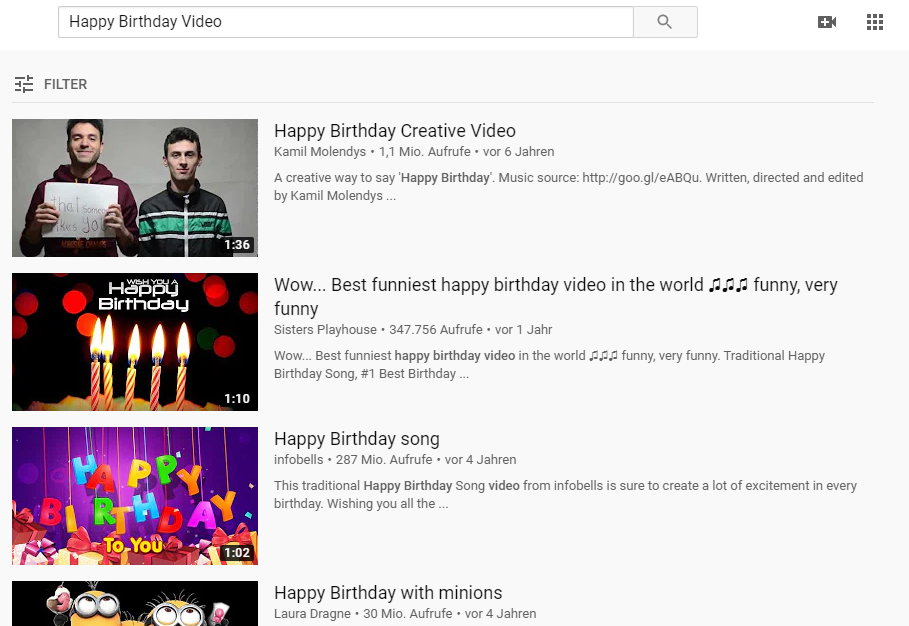
Task: Open the 'Happy Birthday song' title link
Action: pyautogui.click(x=356, y=439)
